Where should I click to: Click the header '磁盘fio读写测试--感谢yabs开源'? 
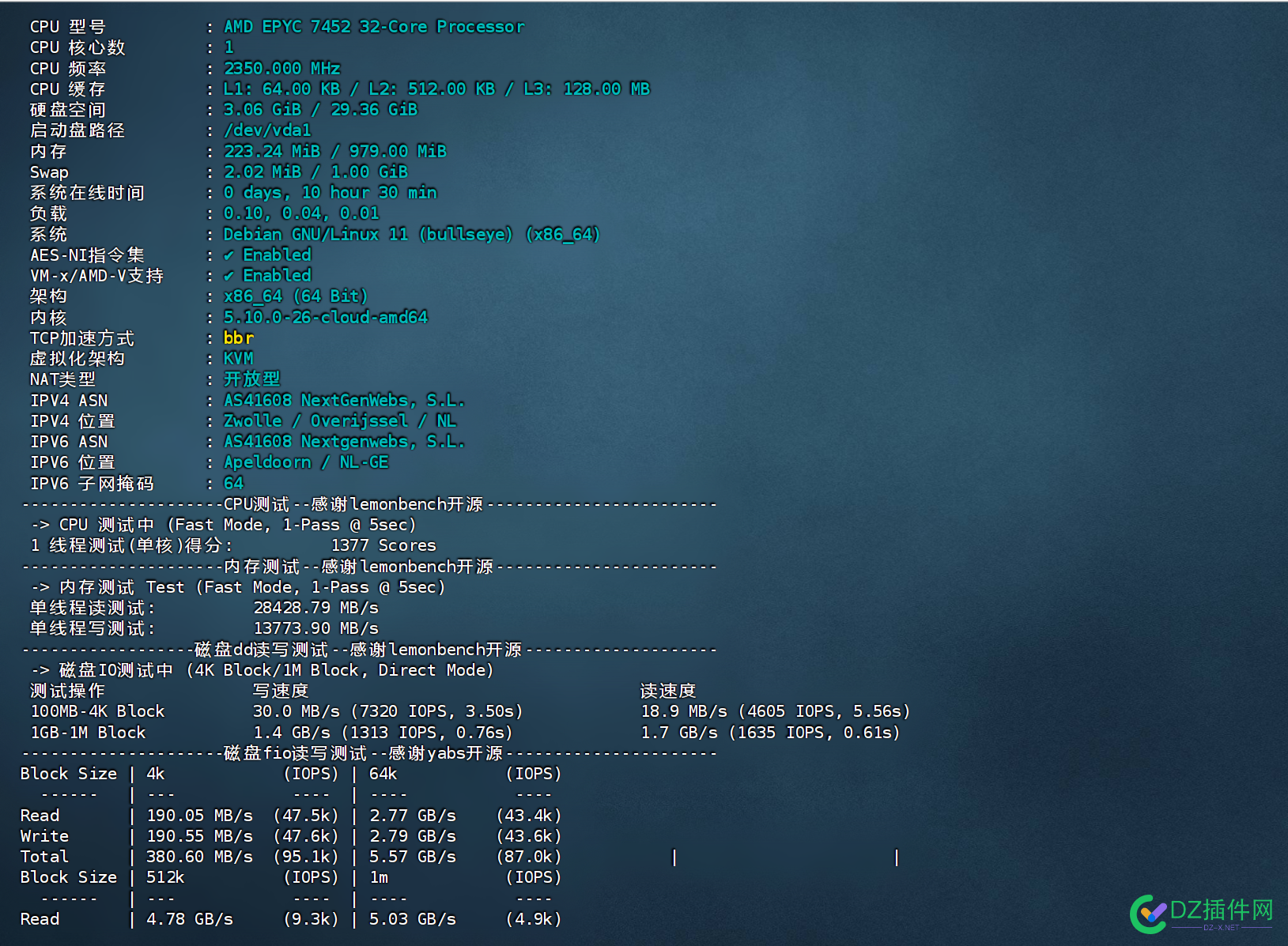point(363,753)
